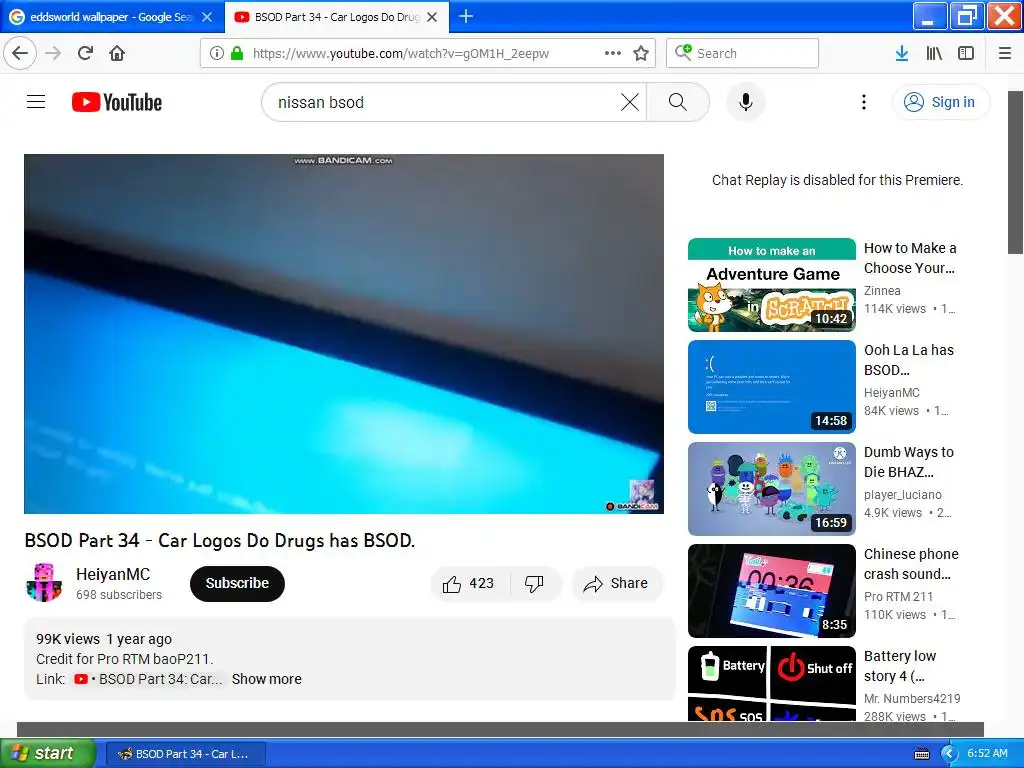Click 'Battery low story 4' title
1024x768 pixels.
click(x=900, y=665)
